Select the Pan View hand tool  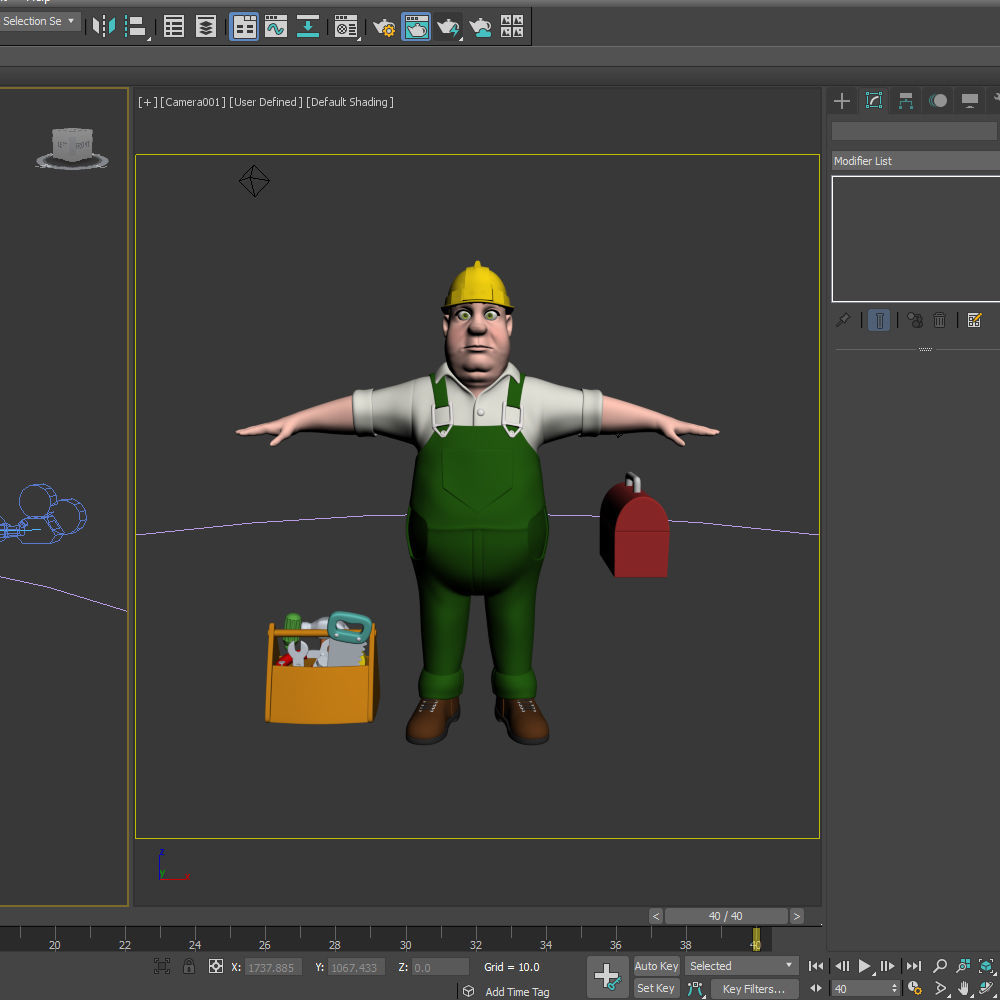[963, 989]
